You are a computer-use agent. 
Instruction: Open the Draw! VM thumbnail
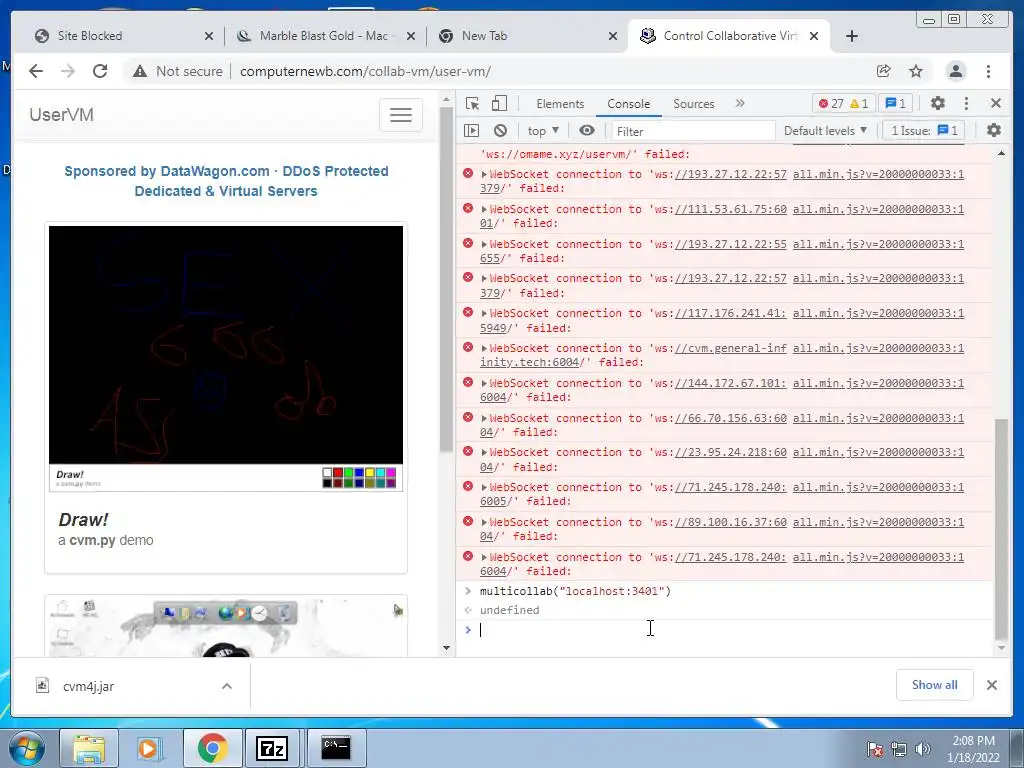(226, 358)
